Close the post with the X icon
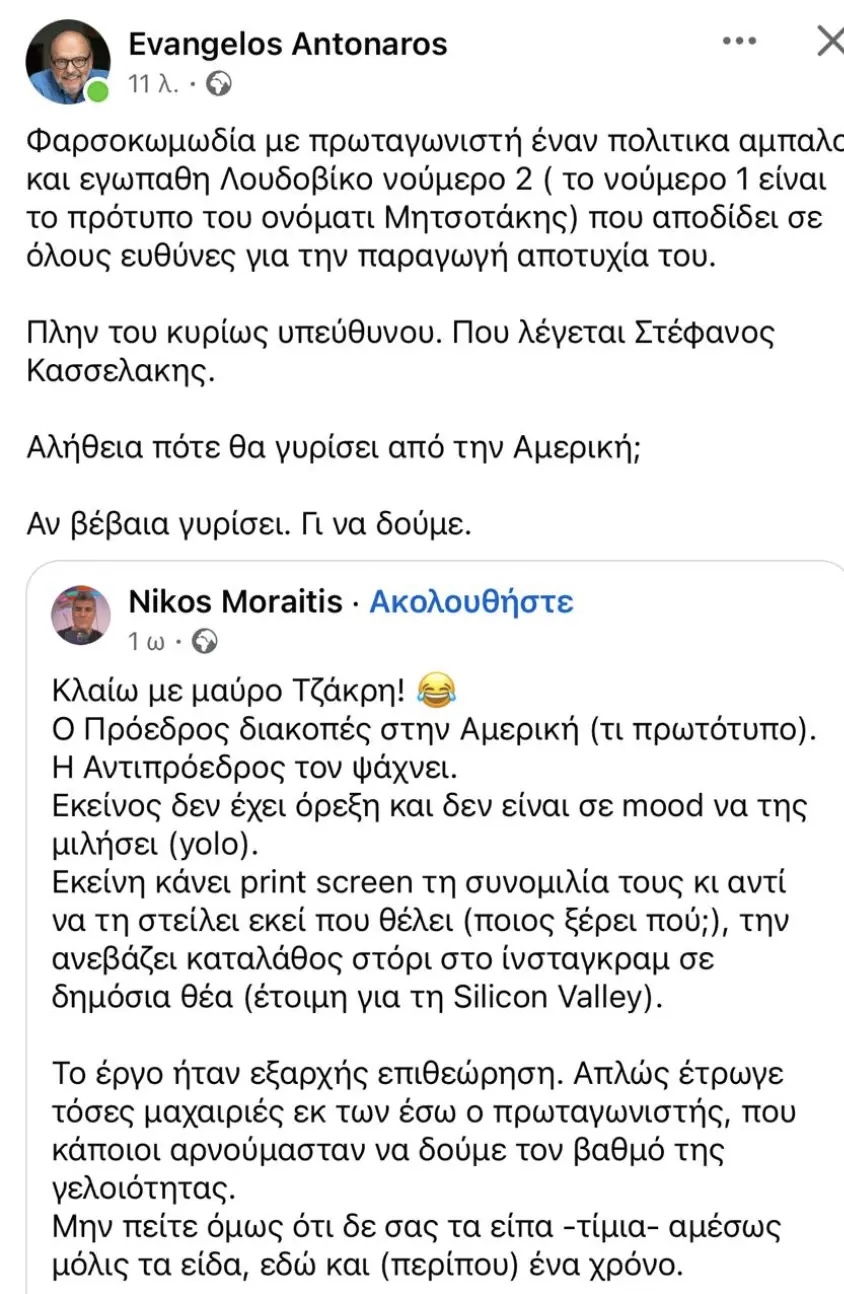Screen dimensions: 844x1294 tap(829, 41)
